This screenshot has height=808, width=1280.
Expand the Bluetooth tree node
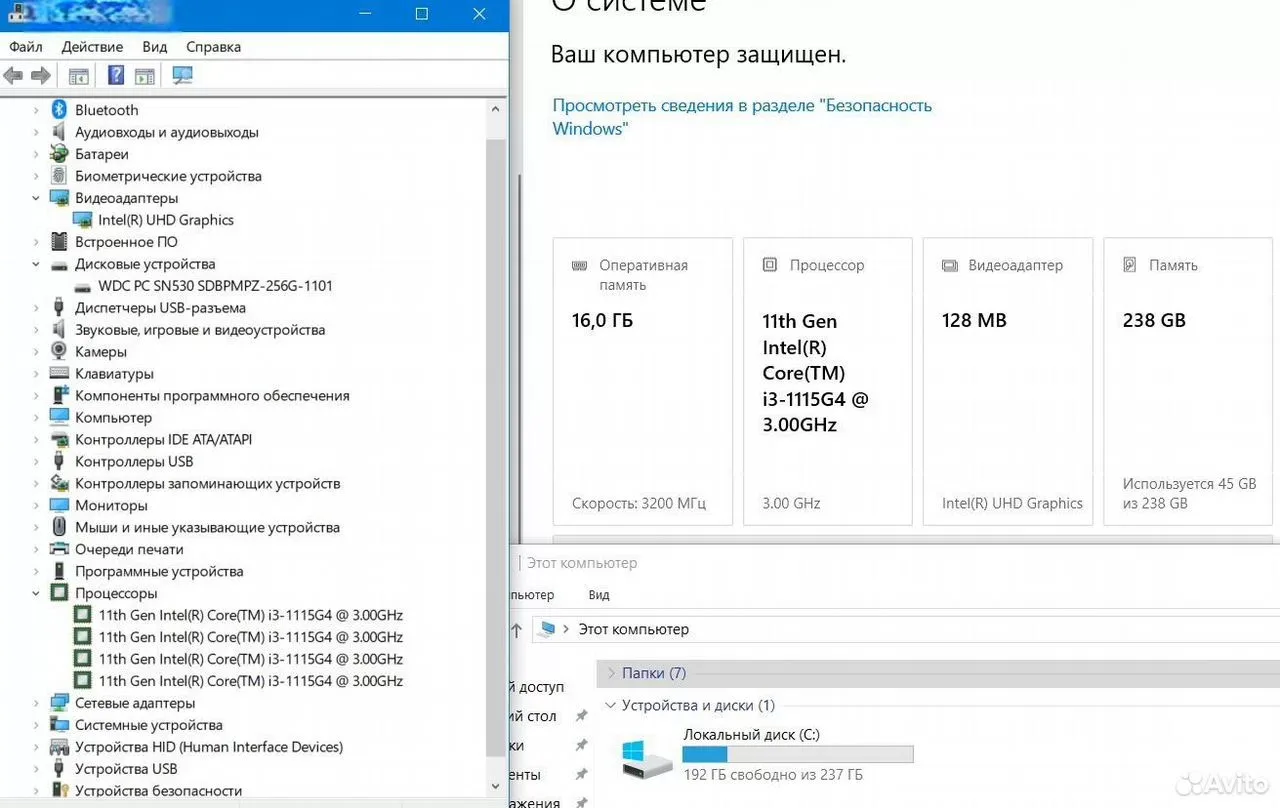pos(36,110)
